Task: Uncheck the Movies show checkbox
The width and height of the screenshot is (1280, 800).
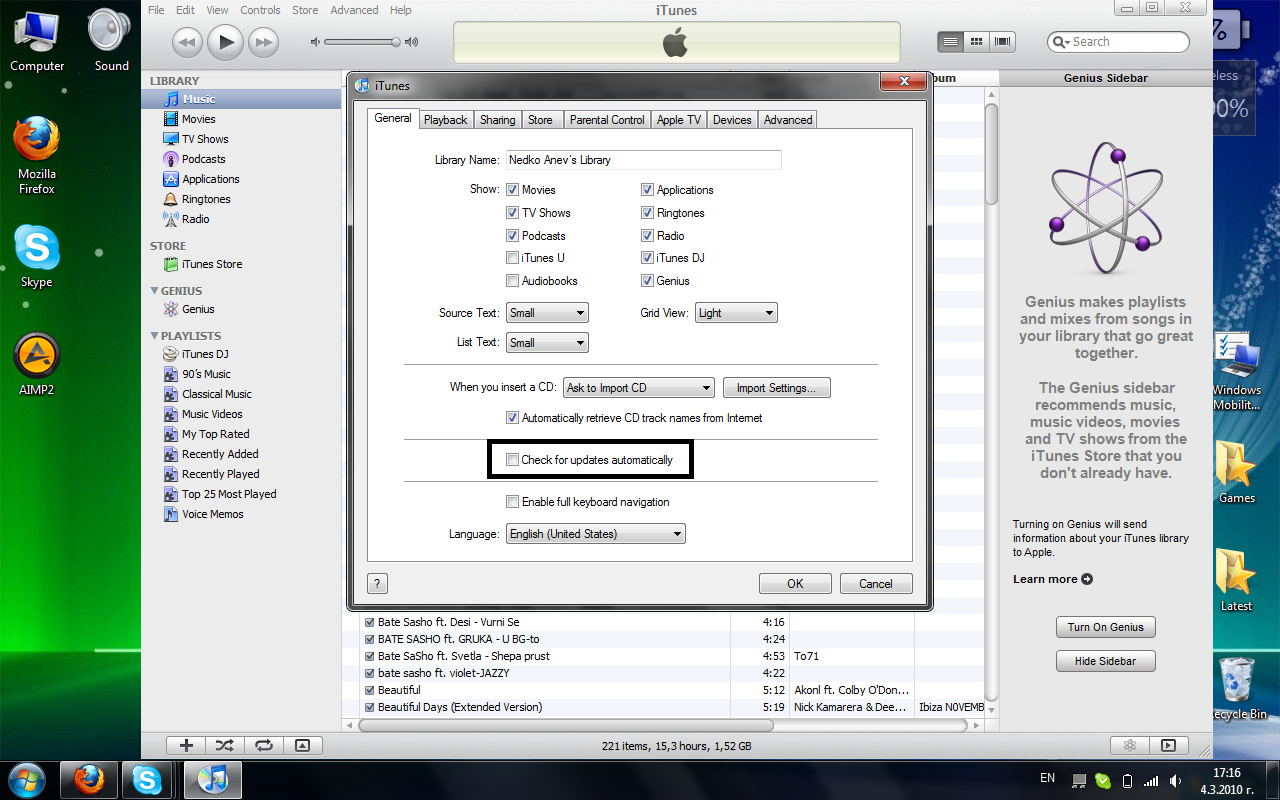Action: point(513,190)
